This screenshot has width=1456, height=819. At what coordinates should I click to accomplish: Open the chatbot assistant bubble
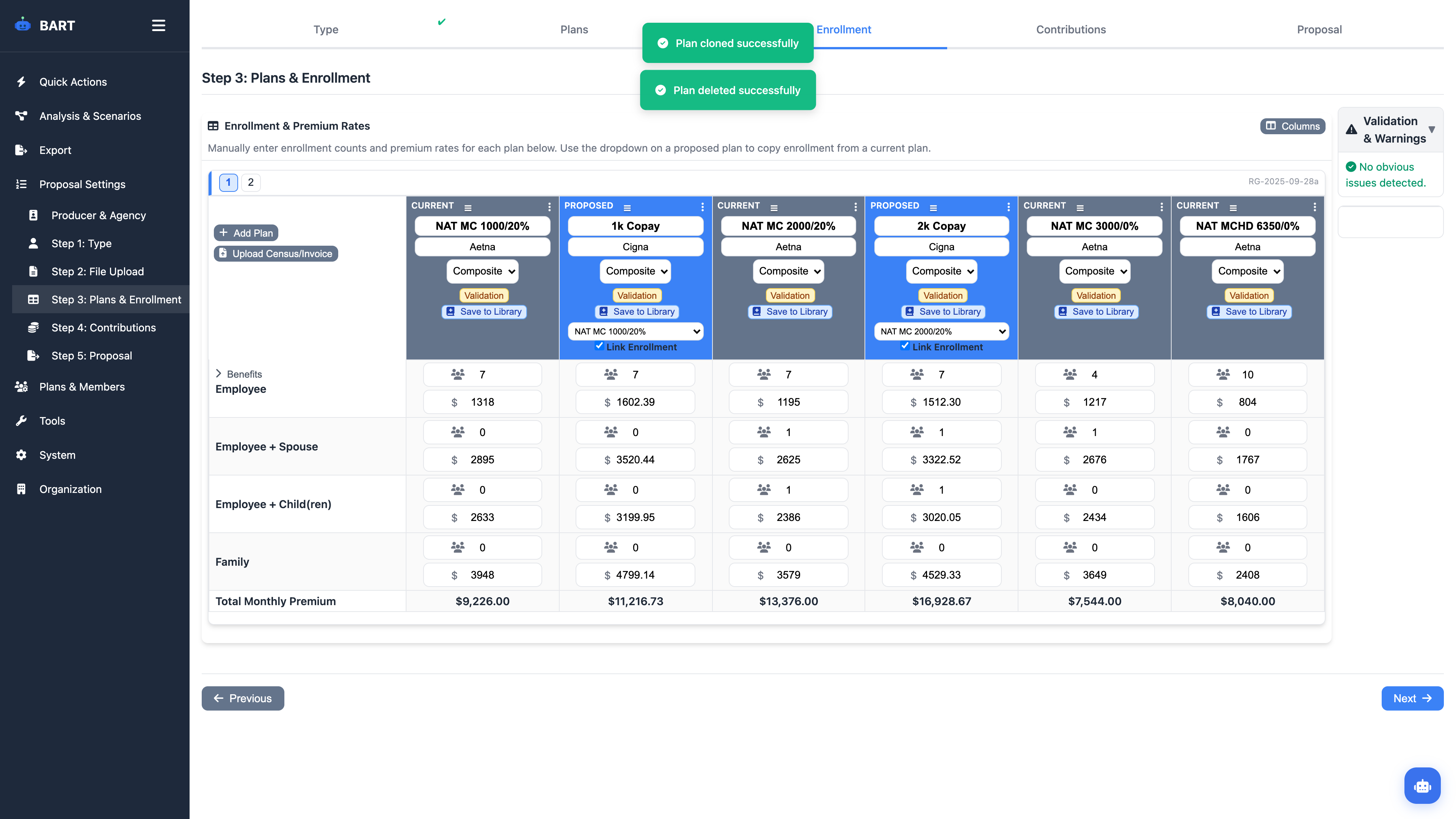(1423, 785)
